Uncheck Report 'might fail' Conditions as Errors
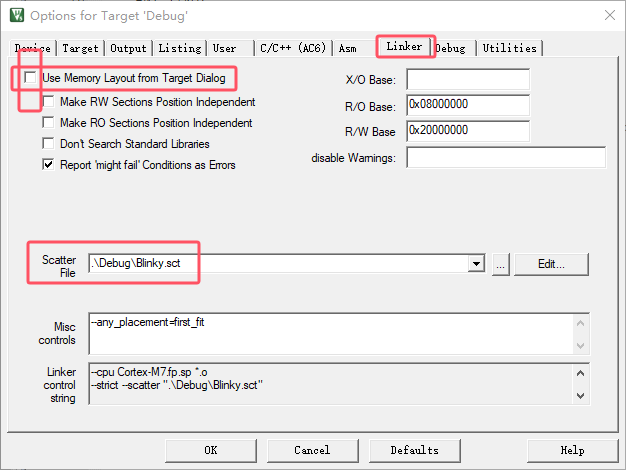The image size is (626, 470). (49, 165)
